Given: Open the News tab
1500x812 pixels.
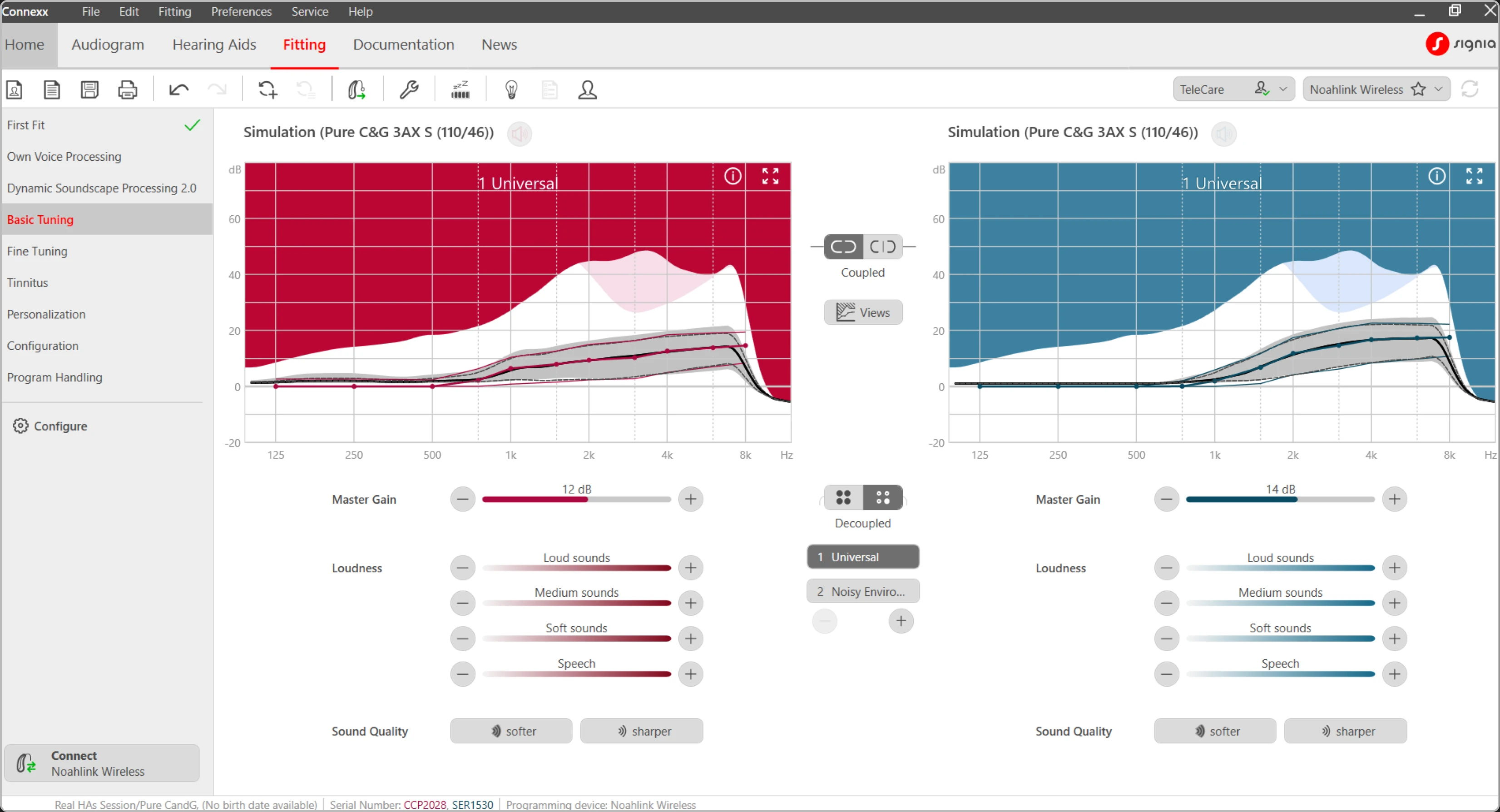Looking at the screenshot, I should 499,45.
